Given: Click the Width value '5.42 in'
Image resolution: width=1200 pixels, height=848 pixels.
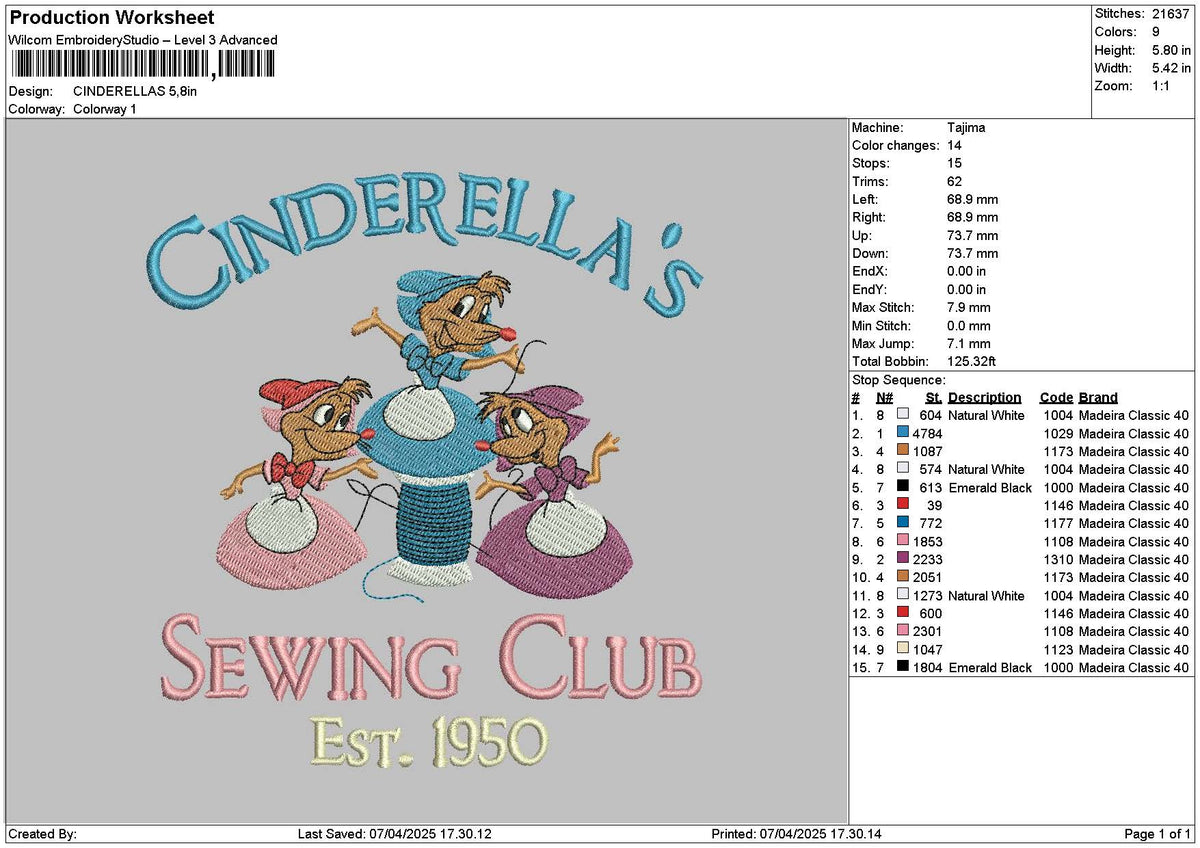Looking at the screenshot, I should tap(1172, 68).
